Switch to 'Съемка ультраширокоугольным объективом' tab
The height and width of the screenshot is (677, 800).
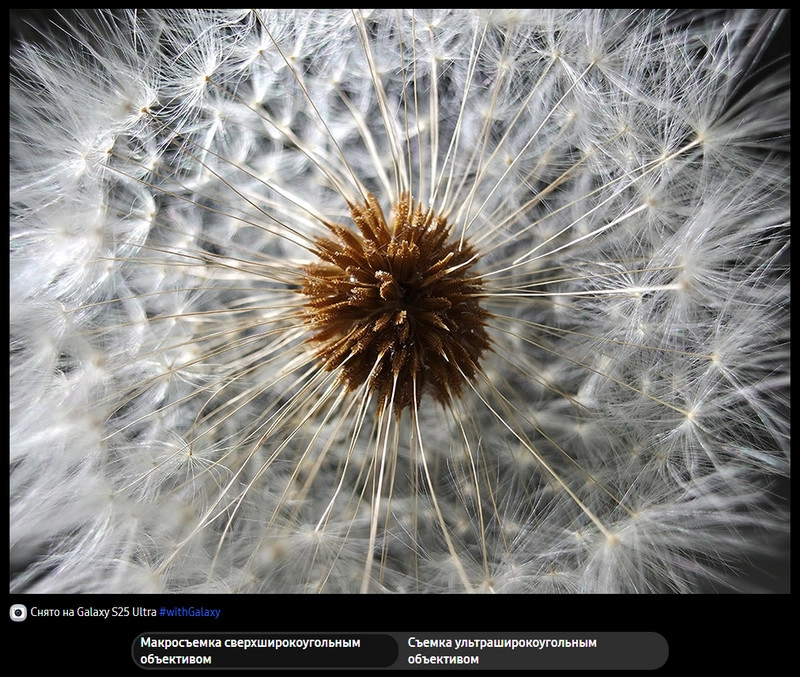(532, 650)
